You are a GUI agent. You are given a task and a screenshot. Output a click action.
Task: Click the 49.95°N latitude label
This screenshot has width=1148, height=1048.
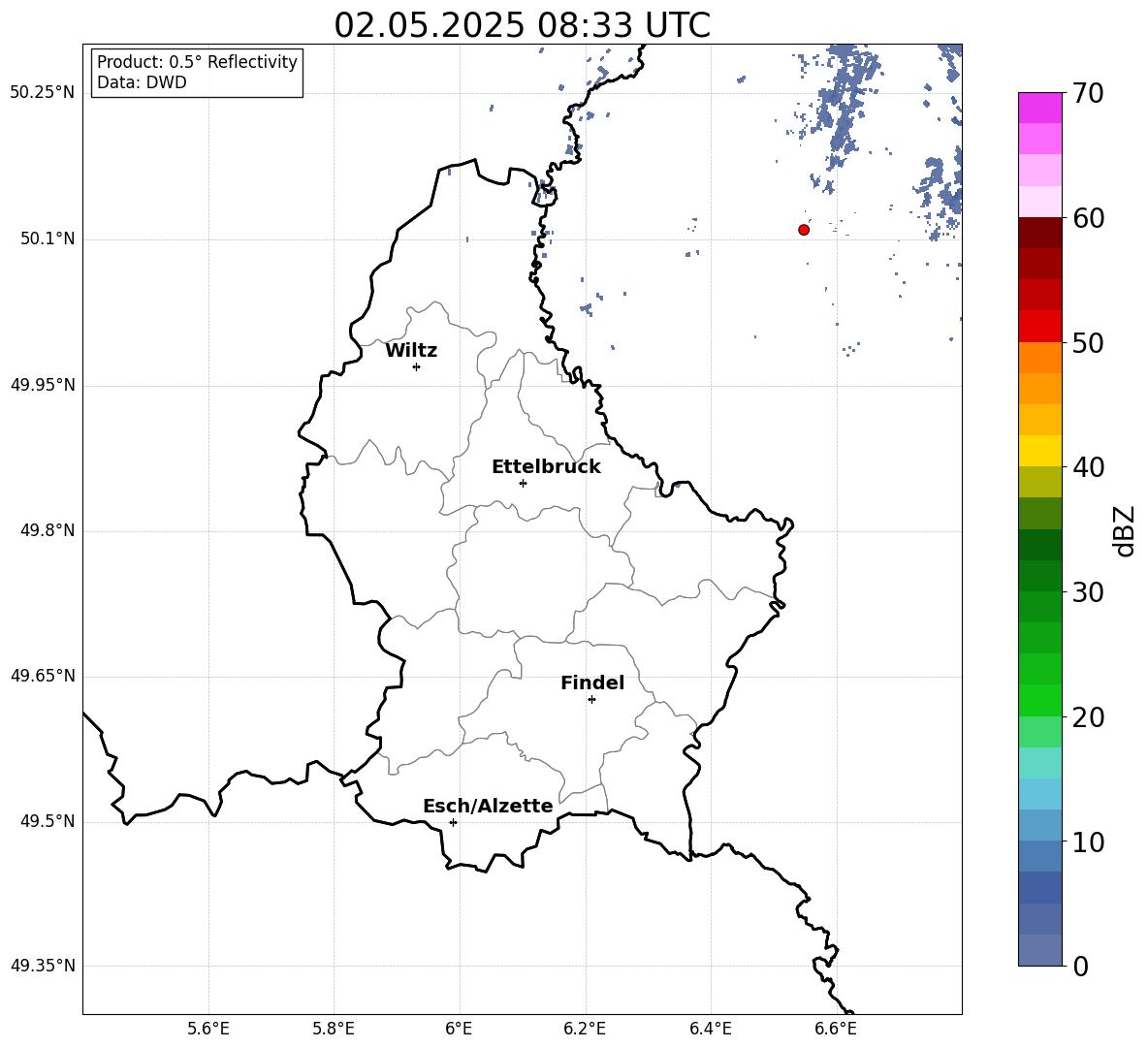[x=43, y=385]
